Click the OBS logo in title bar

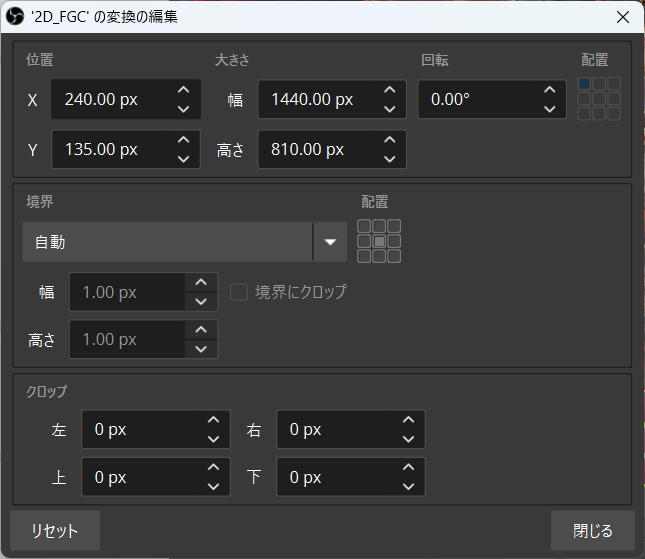pyautogui.click(x=15, y=17)
